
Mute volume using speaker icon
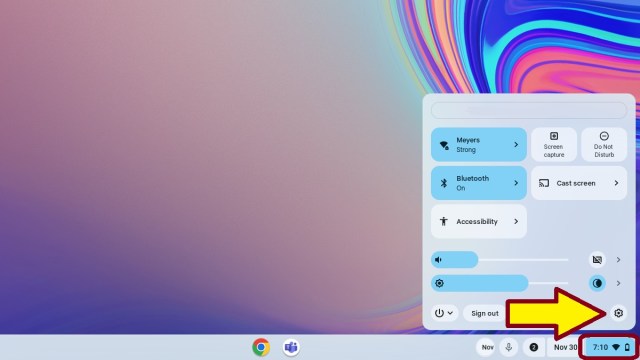tap(438, 260)
